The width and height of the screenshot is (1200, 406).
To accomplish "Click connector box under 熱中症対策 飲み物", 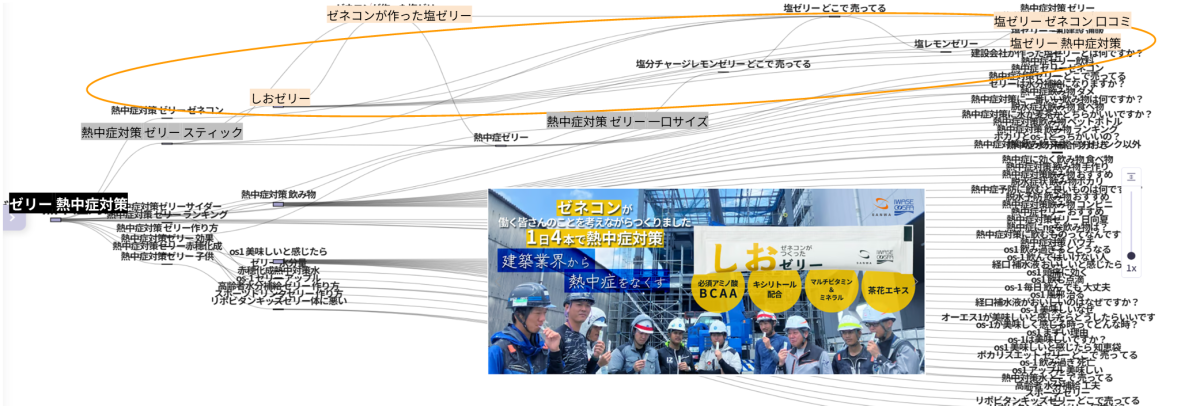I will (278, 204).
